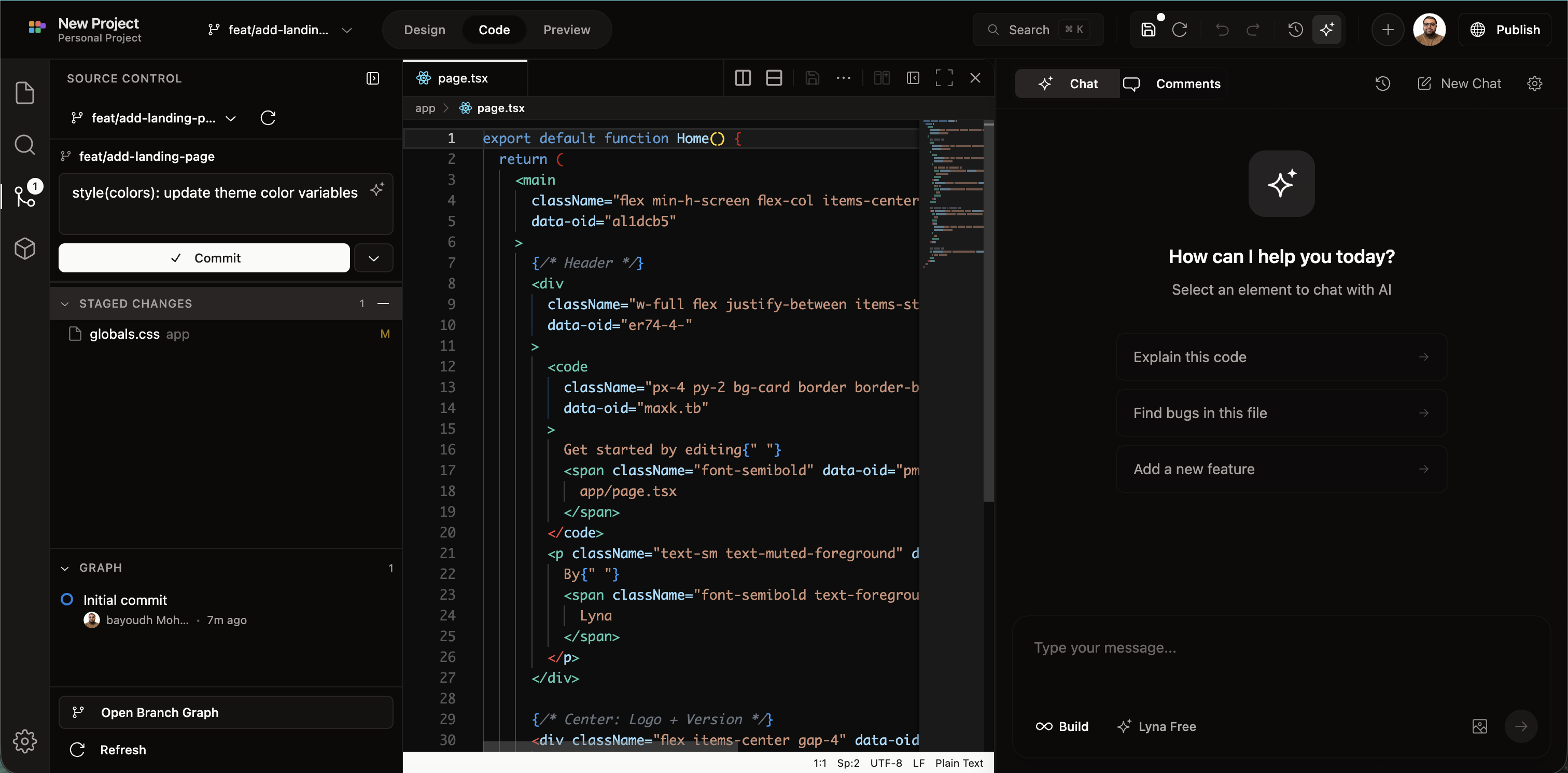Select the Search icon in the left sidebar
This screenshot has width=1568, height=773.
[x=24, y=144]
